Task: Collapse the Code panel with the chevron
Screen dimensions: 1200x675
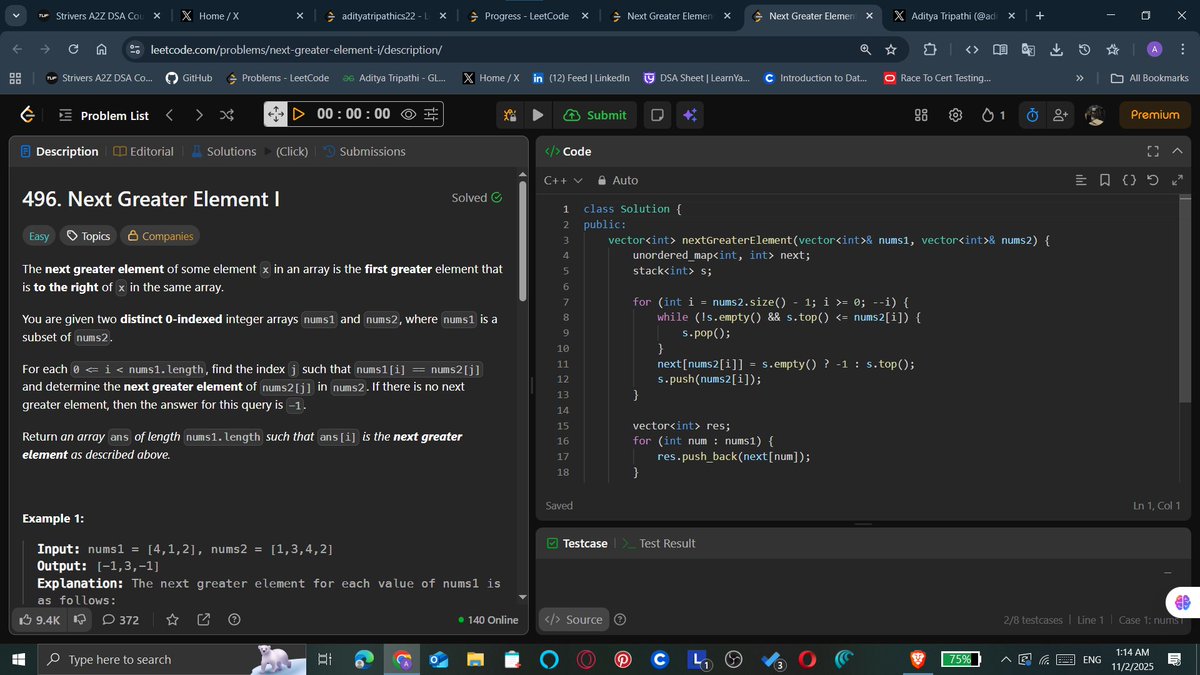Action: [1176, 151]
